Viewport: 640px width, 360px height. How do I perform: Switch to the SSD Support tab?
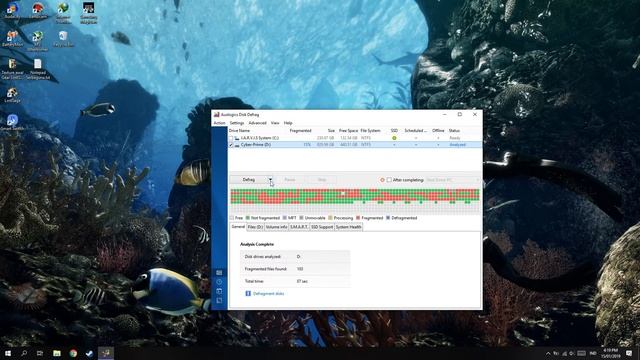point(322,227)
